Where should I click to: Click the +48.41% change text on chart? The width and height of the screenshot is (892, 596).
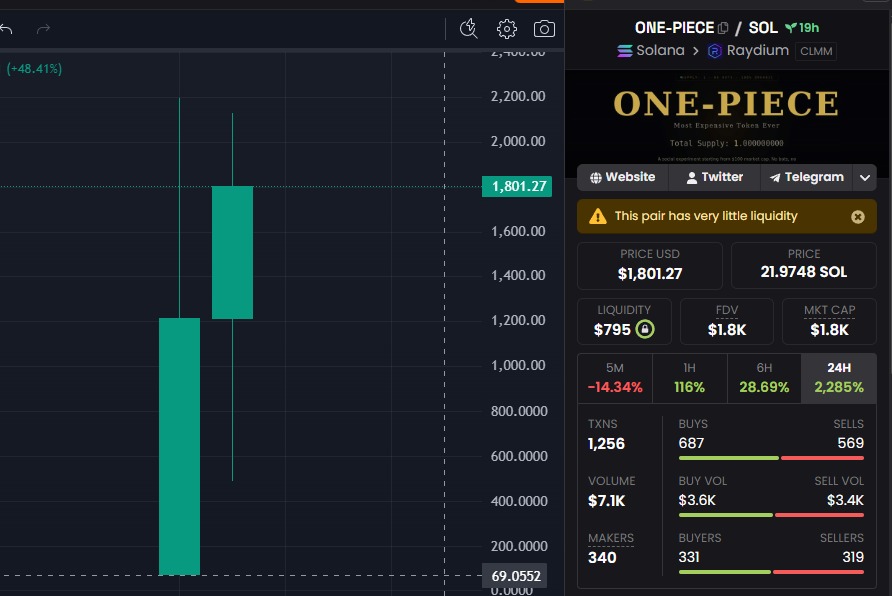[34, 69]
